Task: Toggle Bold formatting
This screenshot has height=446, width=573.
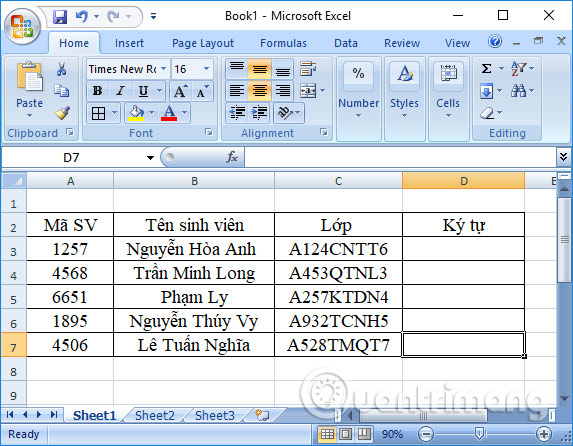Action: [97, 91]
